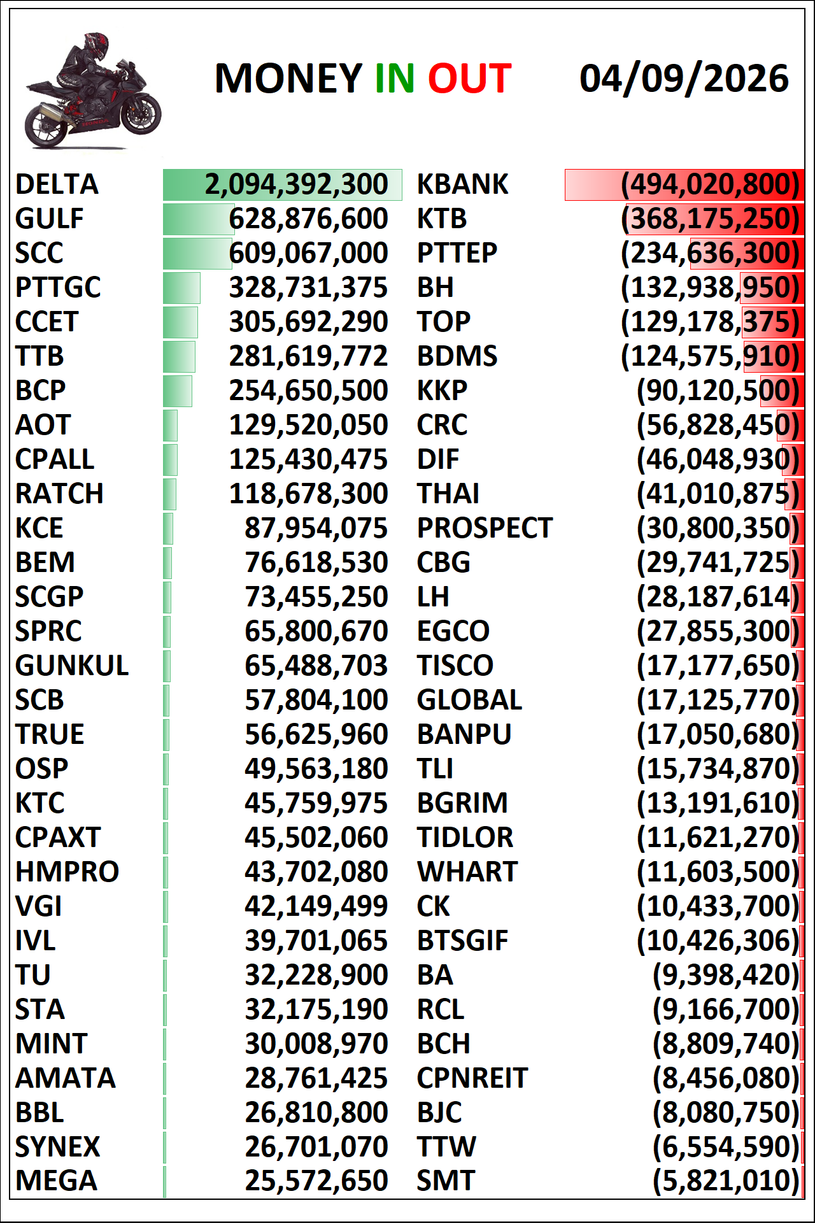Select the HMPRO inflow value 43,702,080
Viewport: 815px width, 1223px height.
click(x=316, y=872)
